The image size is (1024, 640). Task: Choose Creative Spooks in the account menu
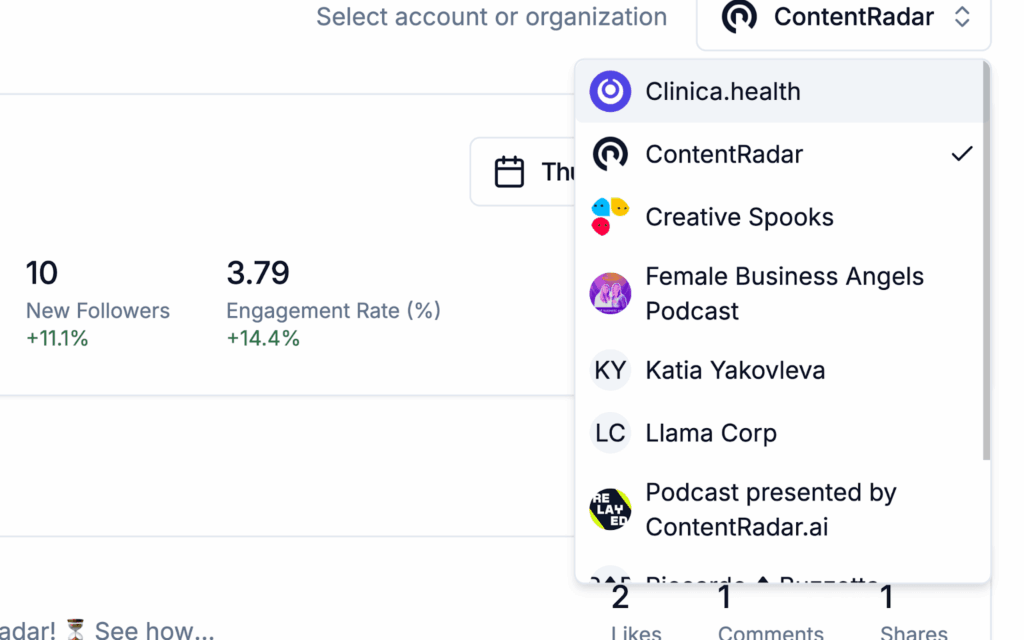coord(739,217)
